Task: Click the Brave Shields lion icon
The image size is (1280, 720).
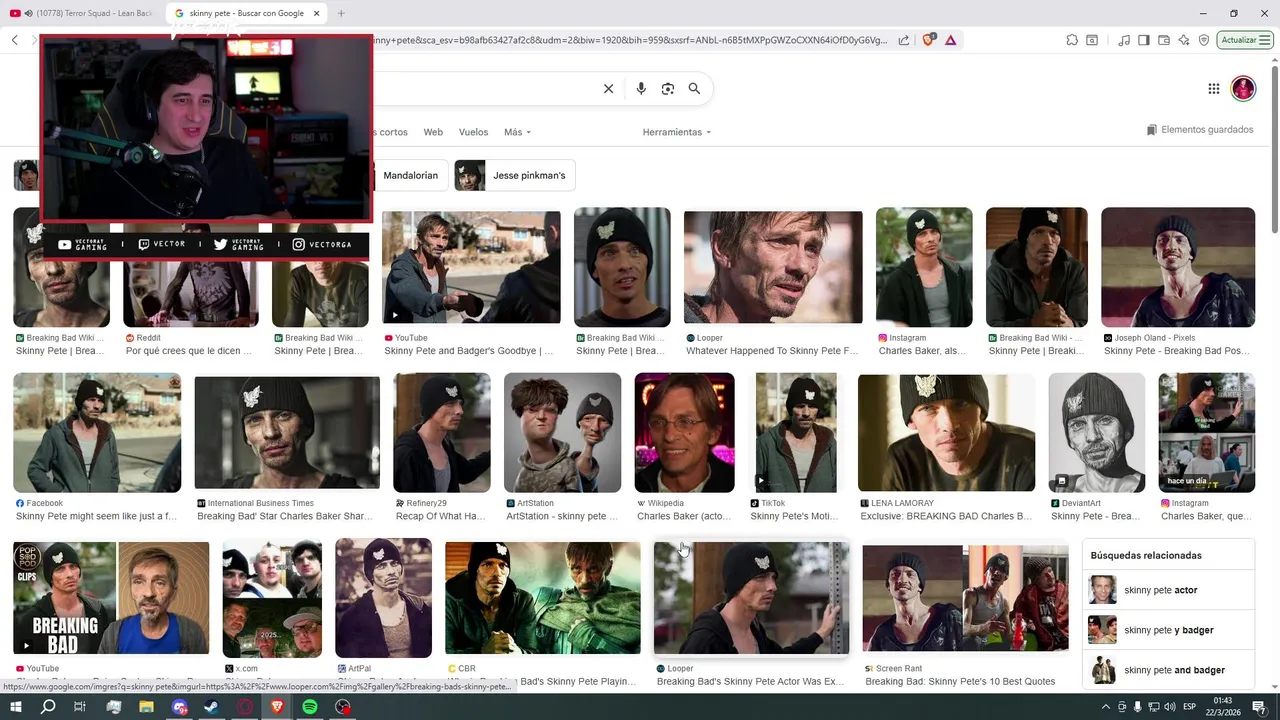Action: click(x=928, y=40)
